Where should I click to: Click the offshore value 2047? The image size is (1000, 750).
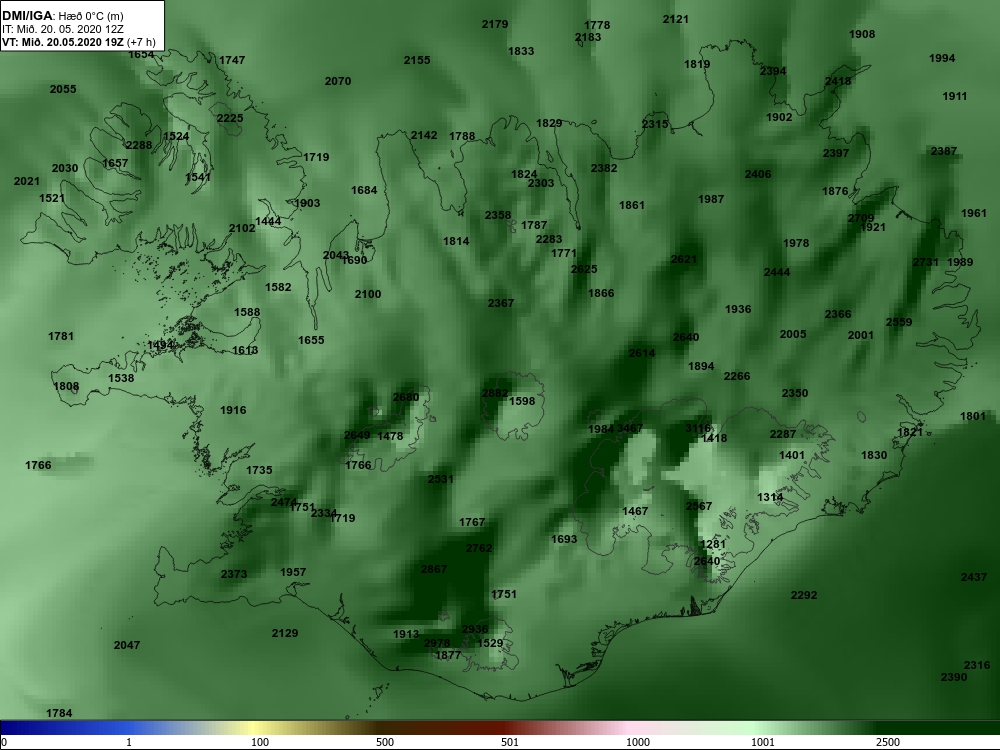[x=126, y=645]
